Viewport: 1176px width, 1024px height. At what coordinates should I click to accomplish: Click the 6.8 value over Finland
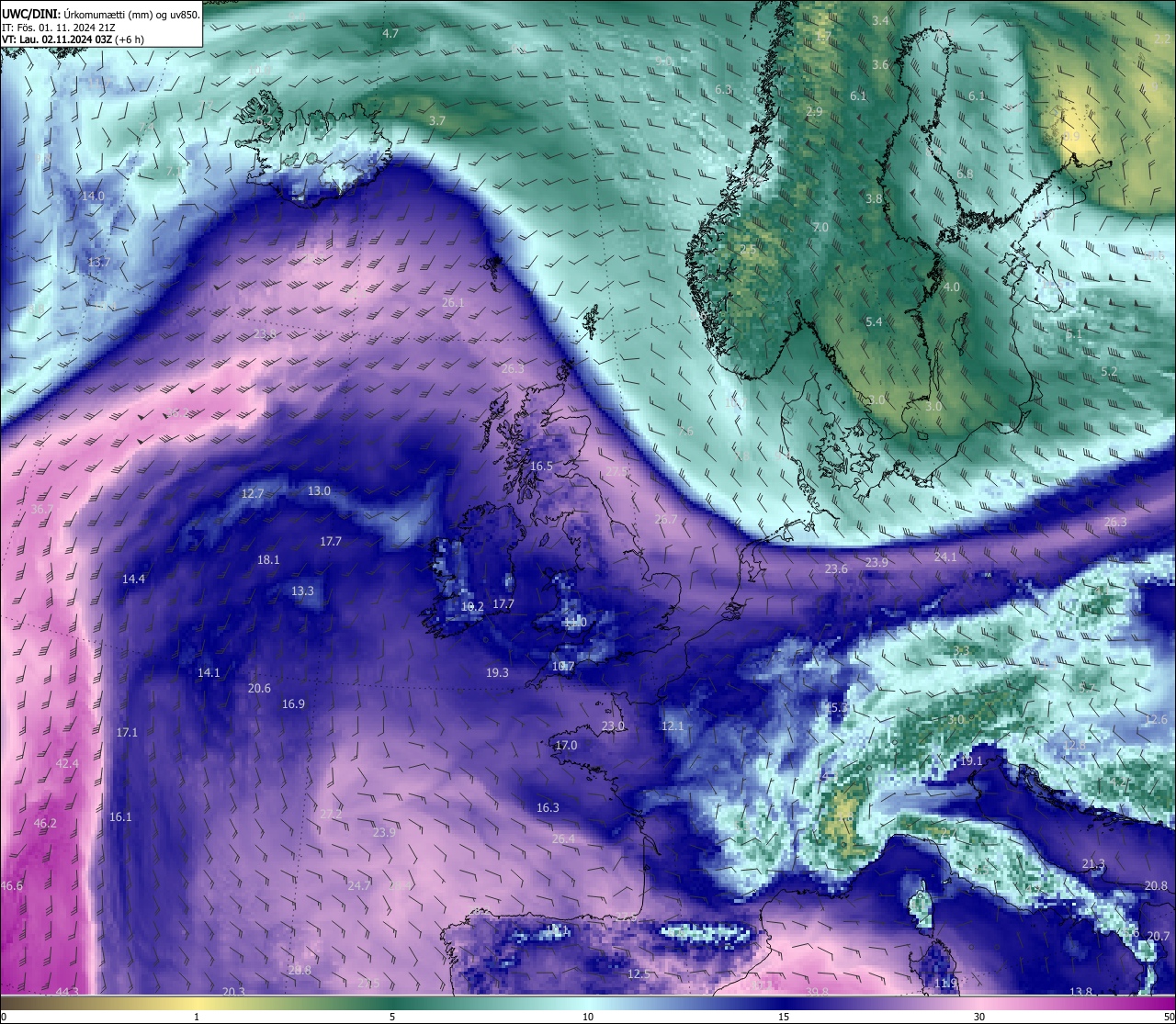point(965,174)
